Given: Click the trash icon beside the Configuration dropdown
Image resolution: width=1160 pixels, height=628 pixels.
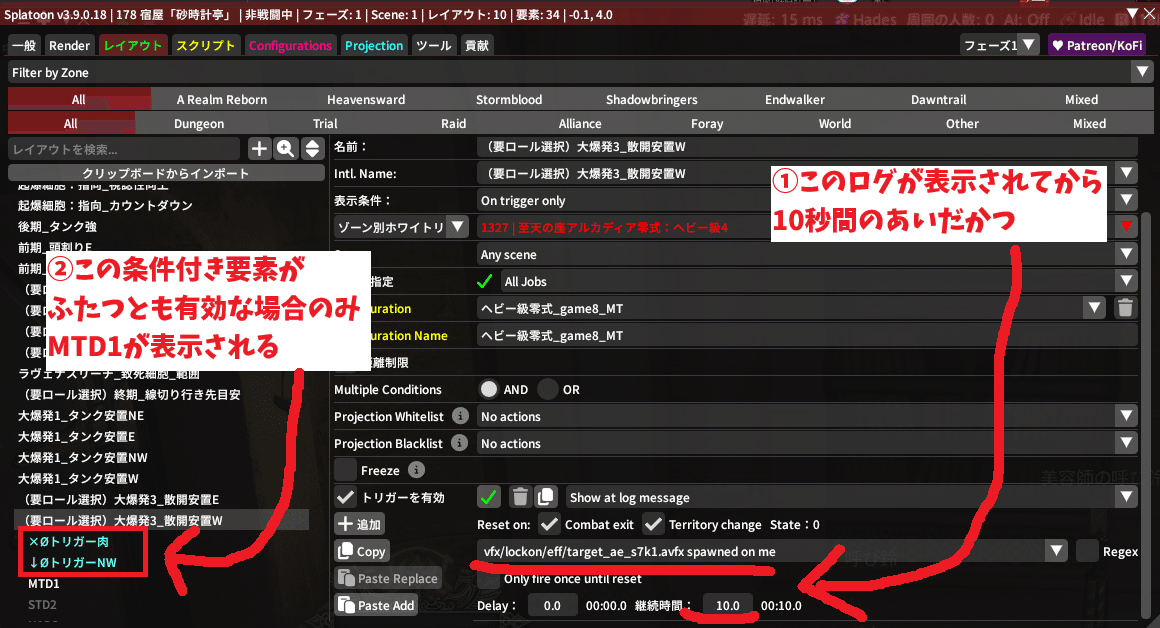Looking at the screenshot, I should [1126, 309].
